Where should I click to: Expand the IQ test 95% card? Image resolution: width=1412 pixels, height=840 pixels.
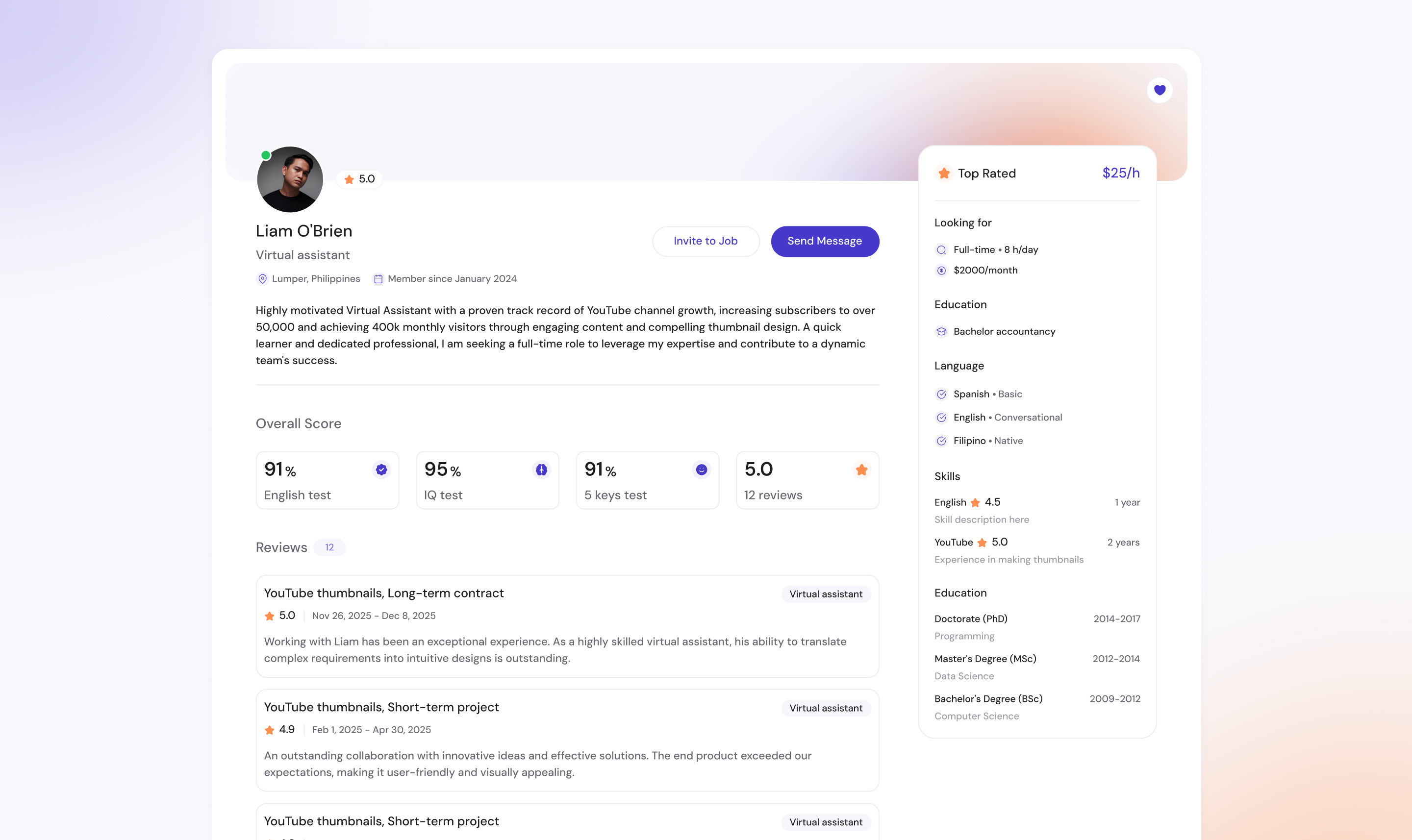487,480
